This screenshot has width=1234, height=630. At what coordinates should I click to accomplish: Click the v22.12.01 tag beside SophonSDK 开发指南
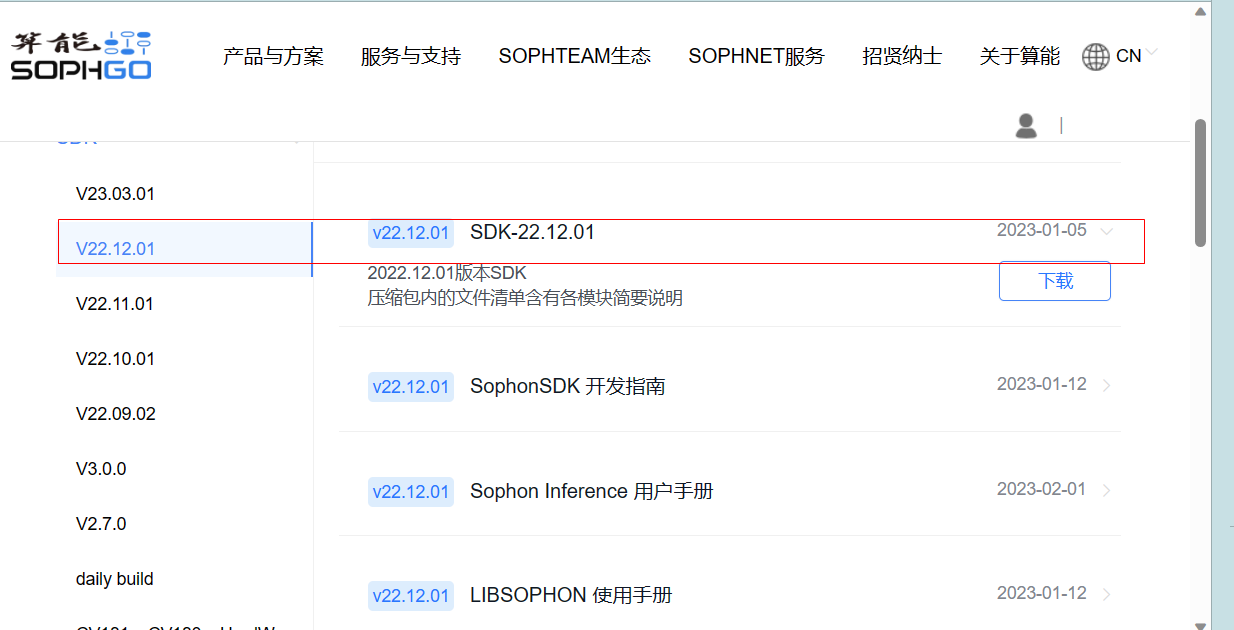pos(411,387)
